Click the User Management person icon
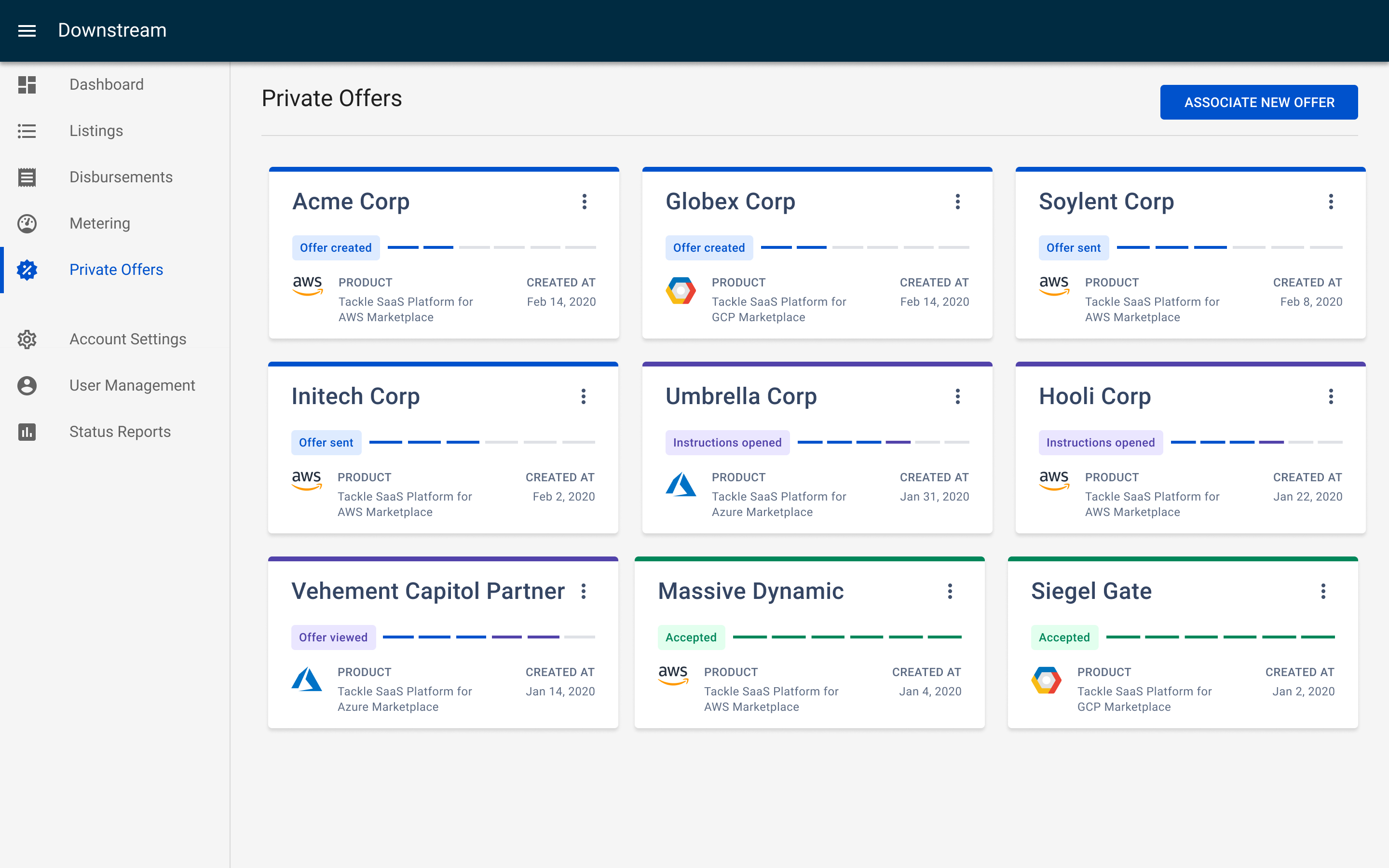 coord(27,386)
